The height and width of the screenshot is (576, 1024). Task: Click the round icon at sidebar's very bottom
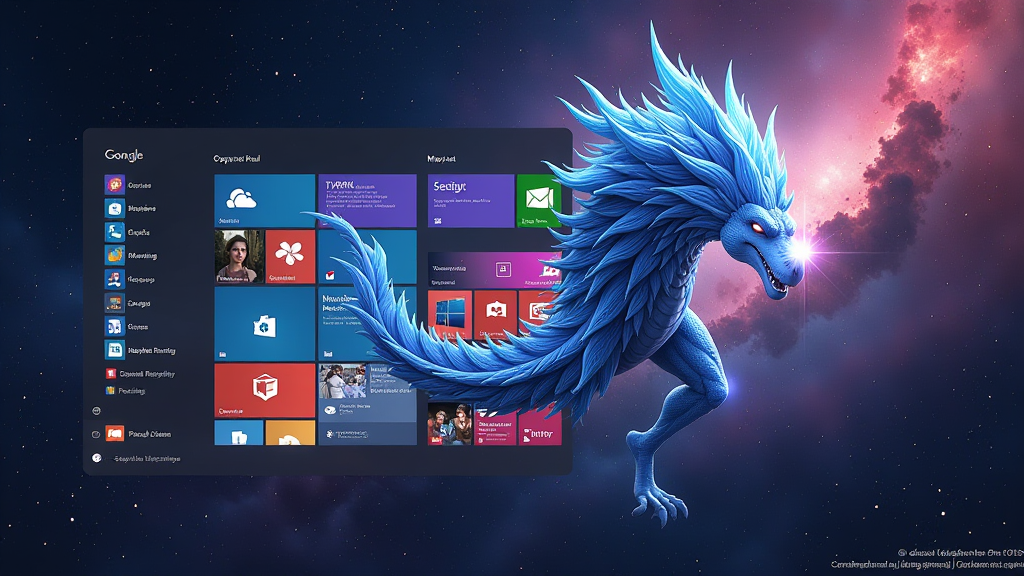97,458
